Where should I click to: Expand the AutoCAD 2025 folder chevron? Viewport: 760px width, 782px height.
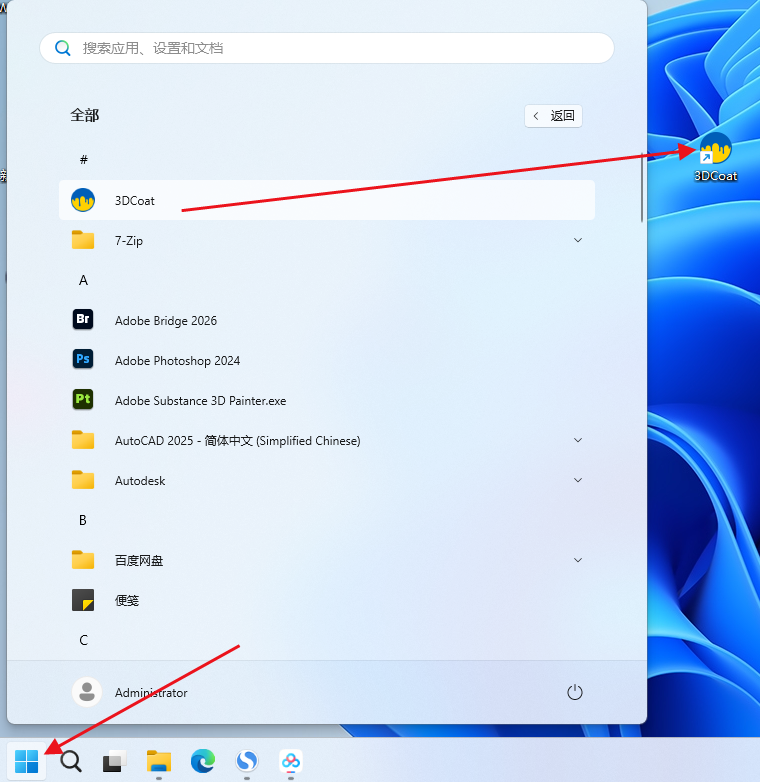(578, 440)
